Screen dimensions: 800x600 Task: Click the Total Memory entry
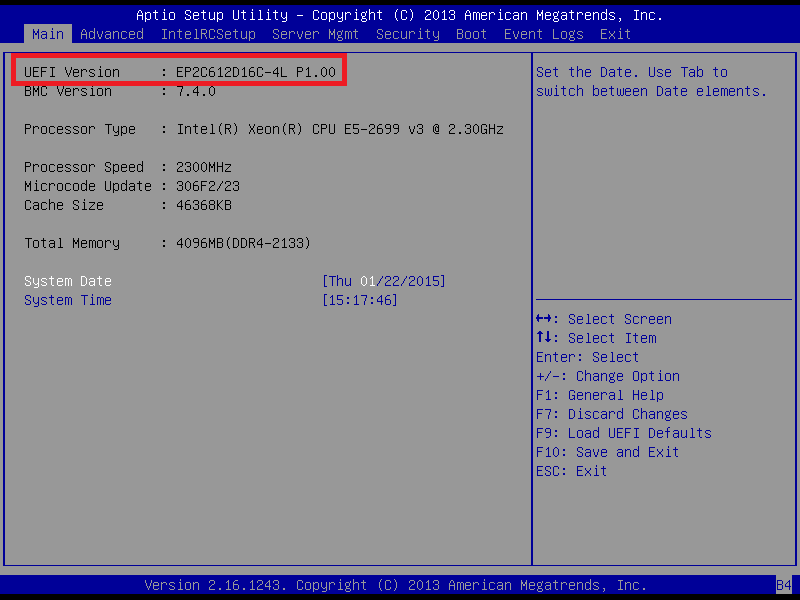coord(167,243)
